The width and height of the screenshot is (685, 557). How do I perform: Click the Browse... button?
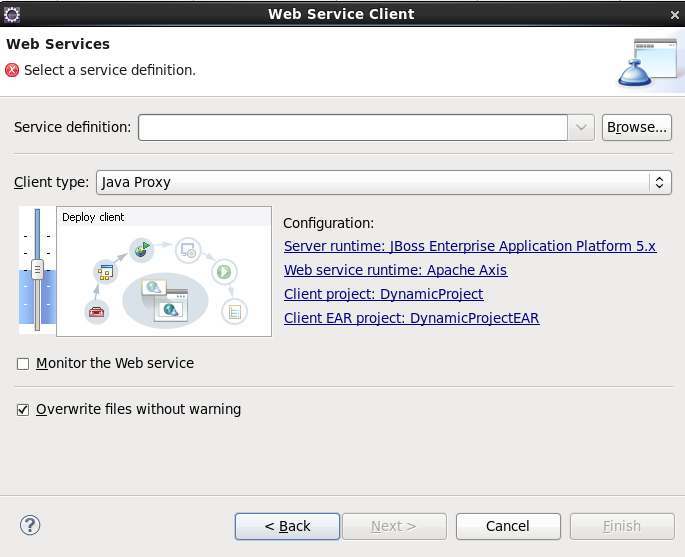636,128
